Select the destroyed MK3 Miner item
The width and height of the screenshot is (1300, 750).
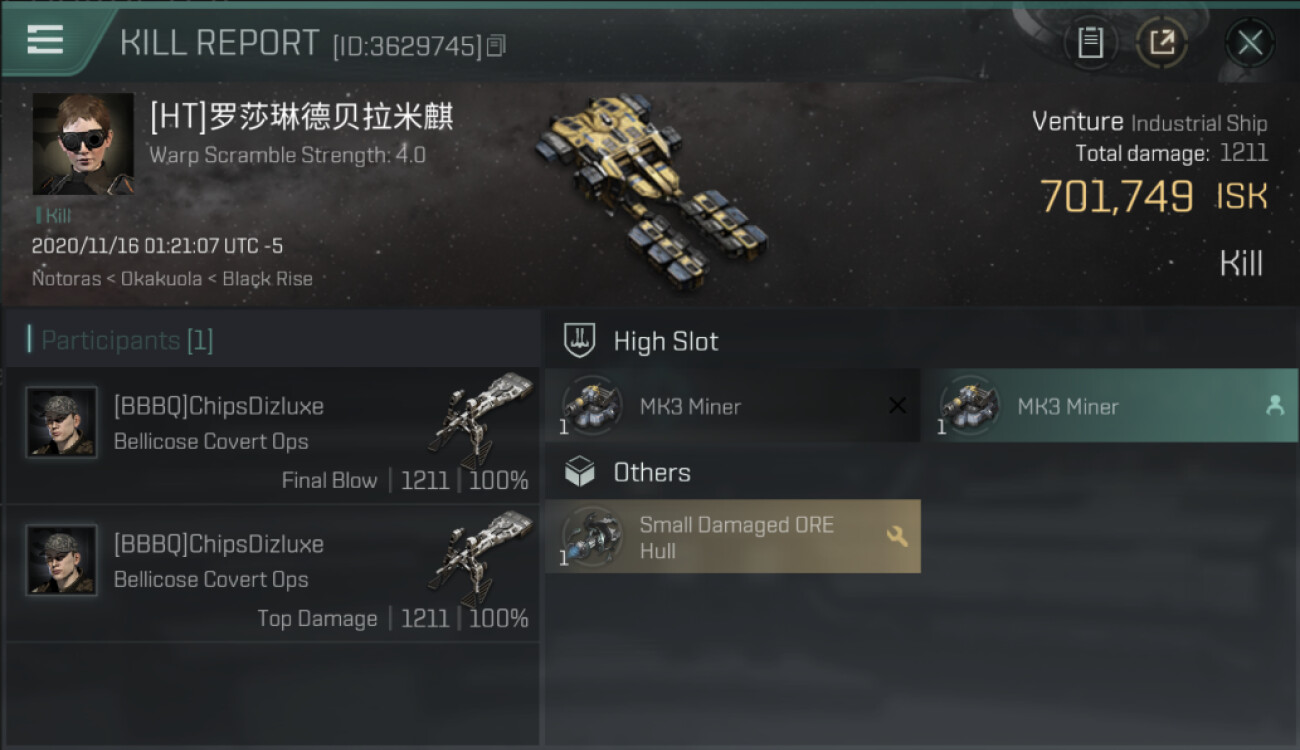pyautogui.click(x=732, y=405)
